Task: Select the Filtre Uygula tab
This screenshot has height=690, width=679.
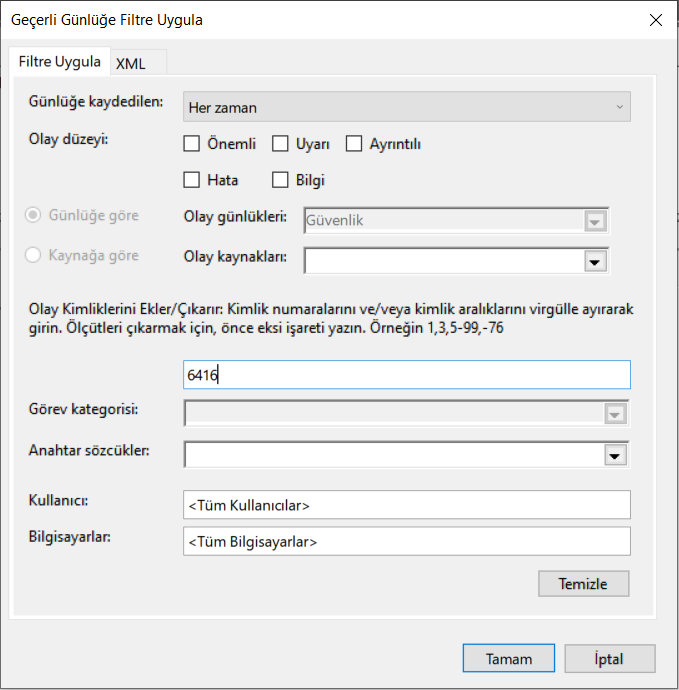Action: point(59,62)
